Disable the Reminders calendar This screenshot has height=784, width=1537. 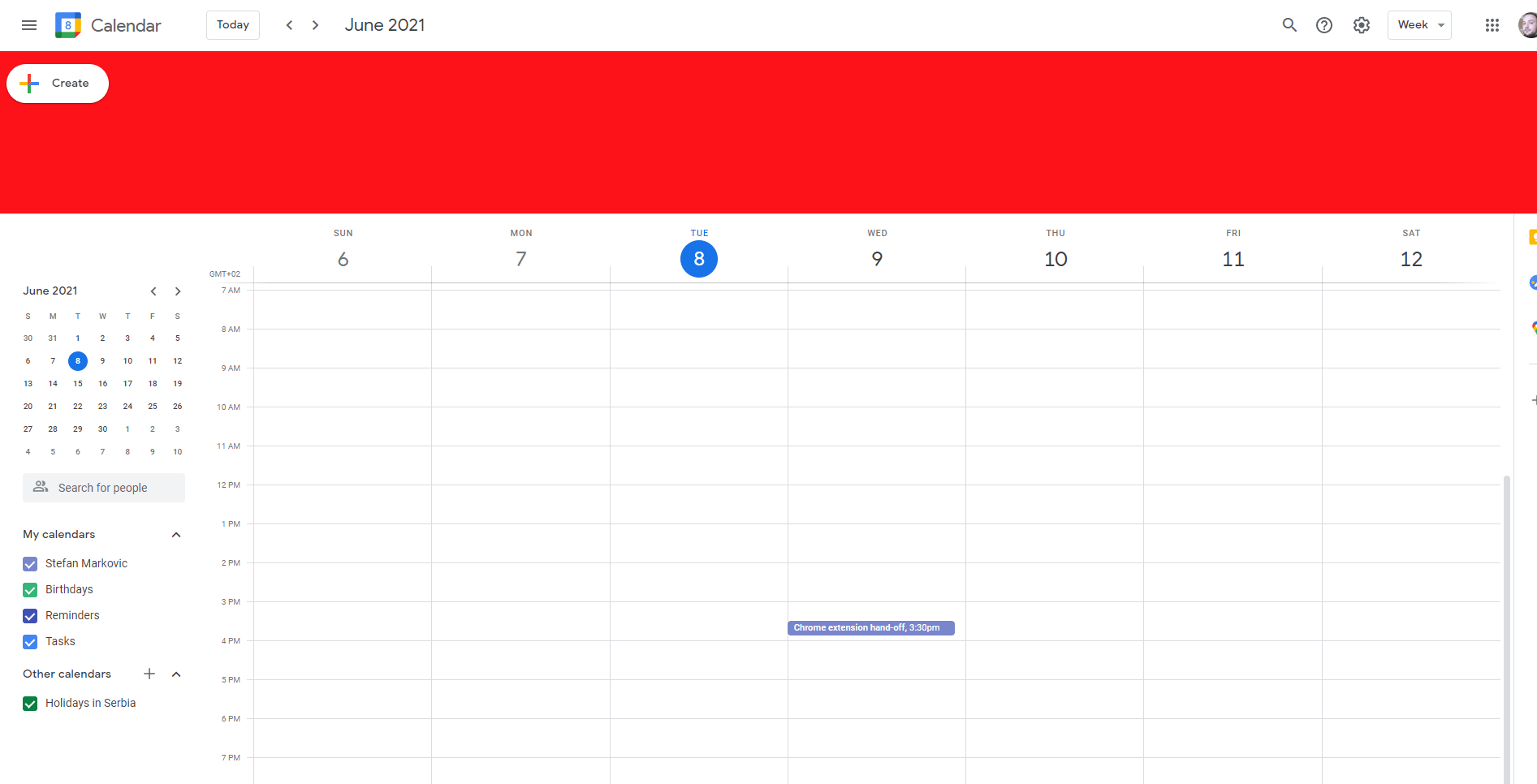coord(30,615)
